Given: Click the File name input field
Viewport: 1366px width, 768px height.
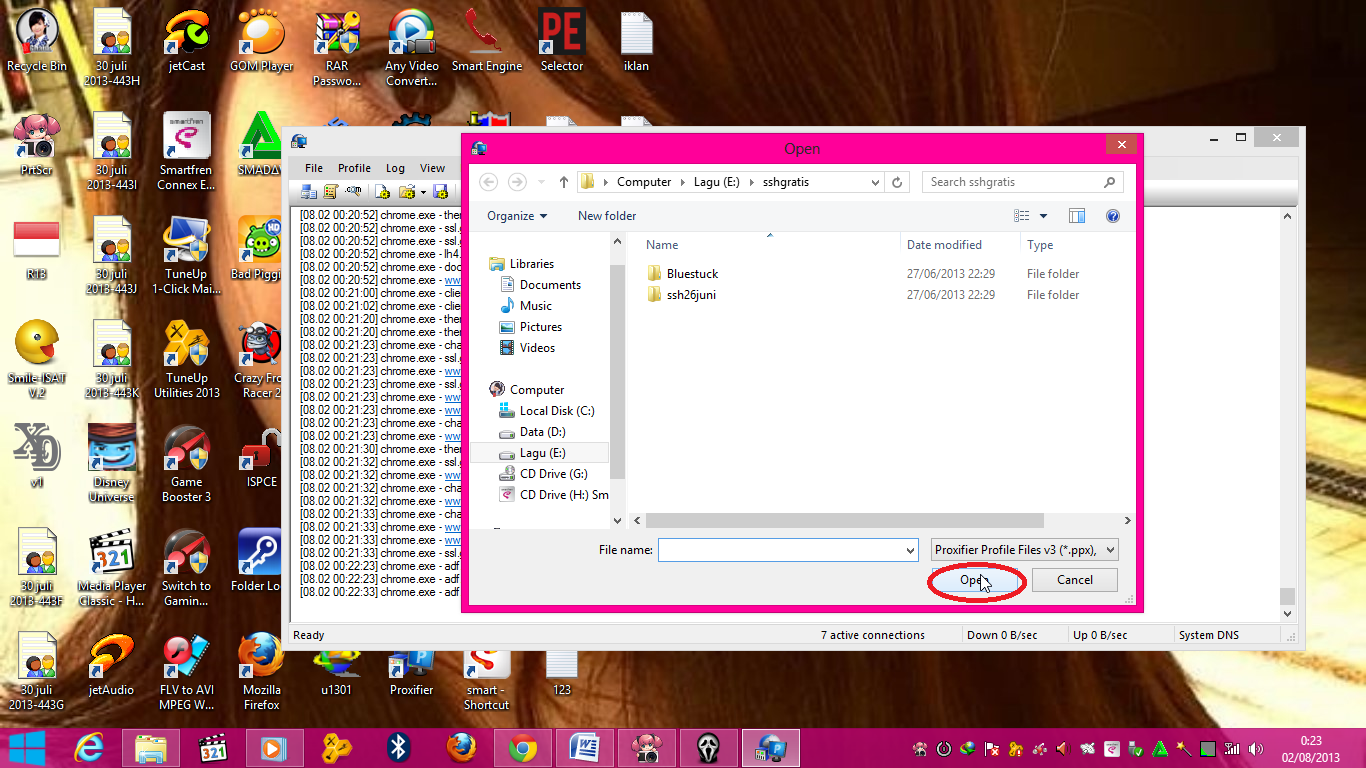Looking at the screenshot, I should coord(780,550).
